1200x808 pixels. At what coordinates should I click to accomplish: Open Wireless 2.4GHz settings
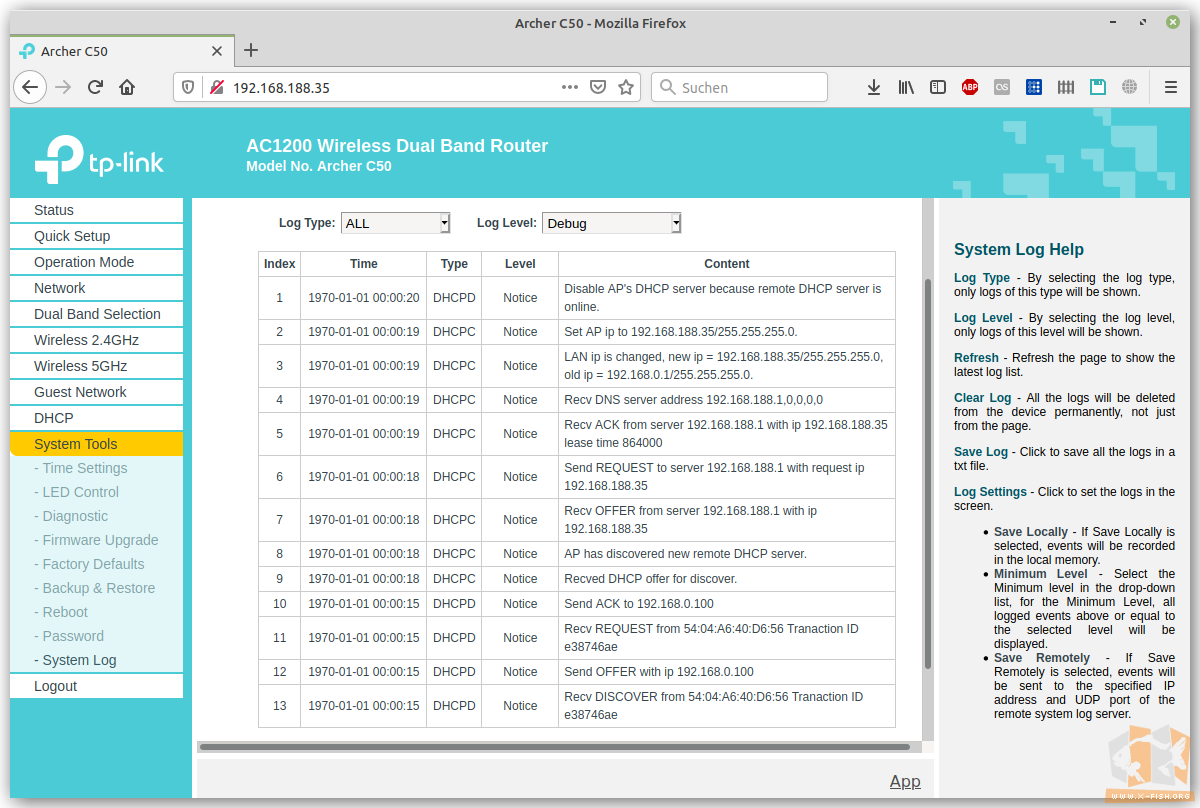tap(96, 340)
